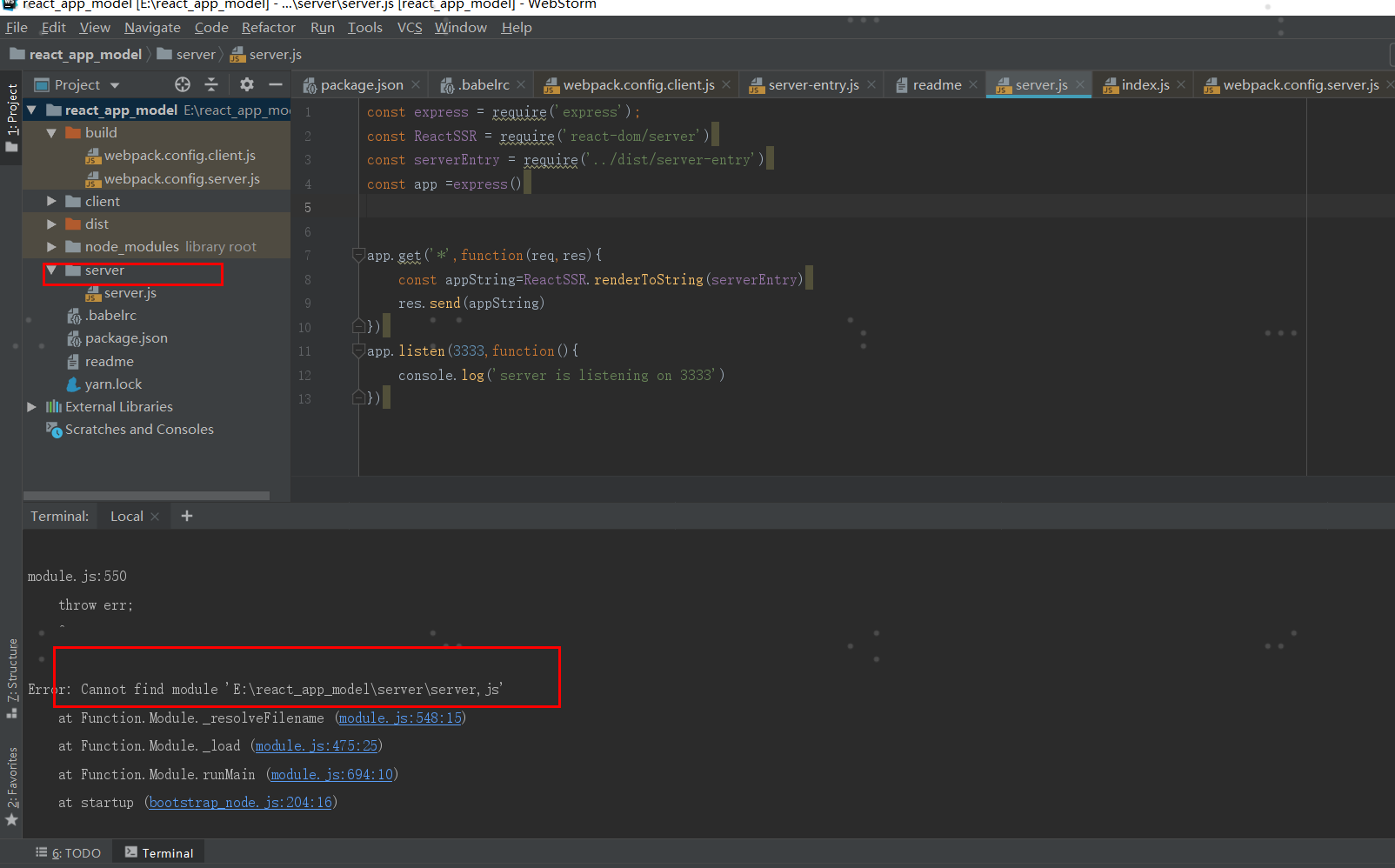
Task: Open module.js:694:10 link in terminal
Action: pos(332,774)
